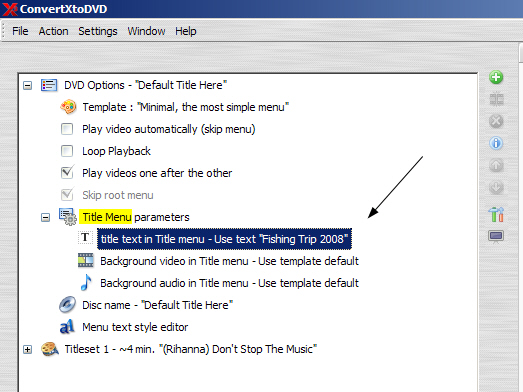Open the Settings menu

98,31
